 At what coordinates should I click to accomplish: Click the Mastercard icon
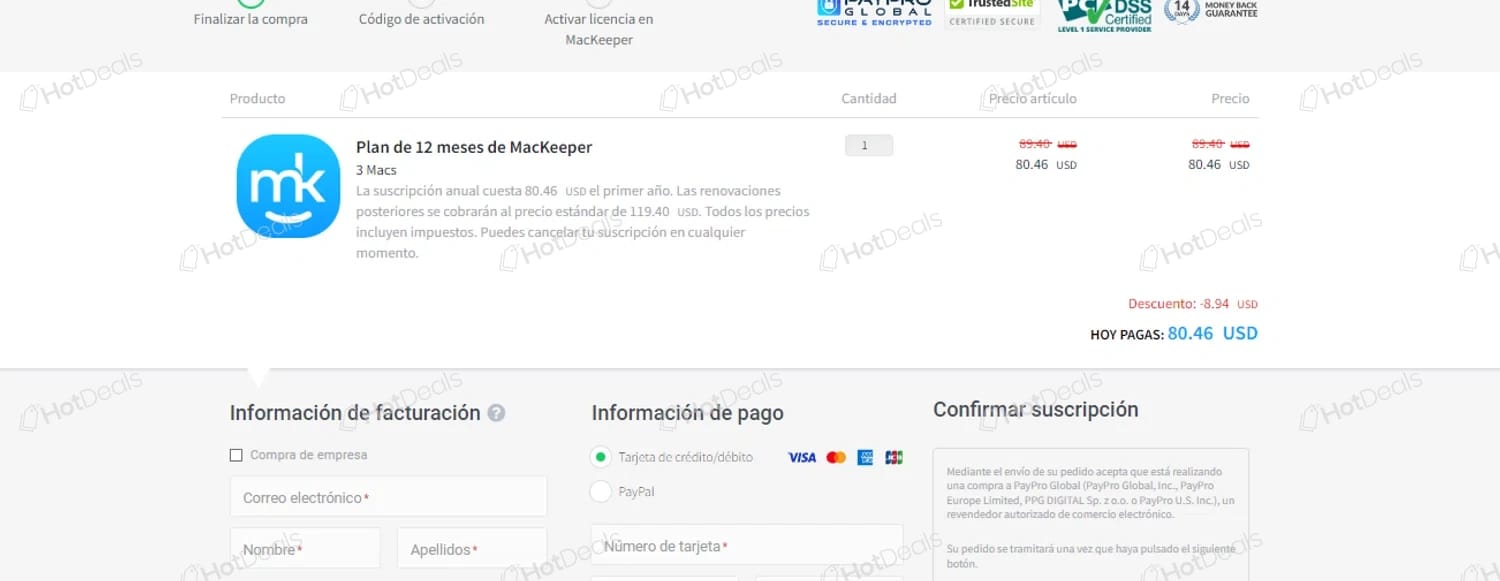pyautogui.click(x=836, y=457)
